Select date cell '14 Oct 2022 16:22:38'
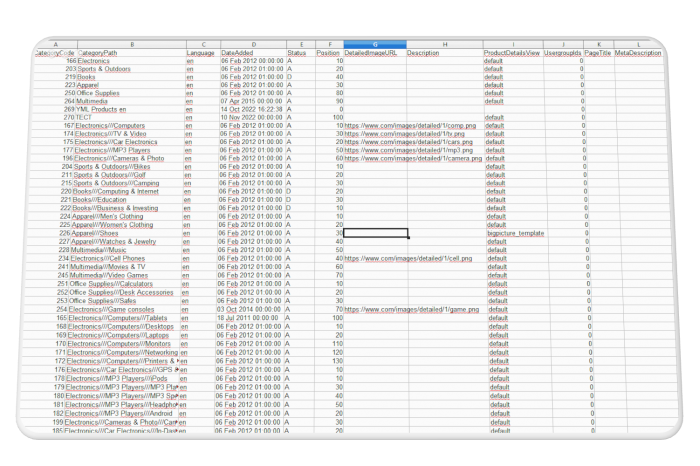Screen dimensions: 700x466 click(x=251, y=109)
